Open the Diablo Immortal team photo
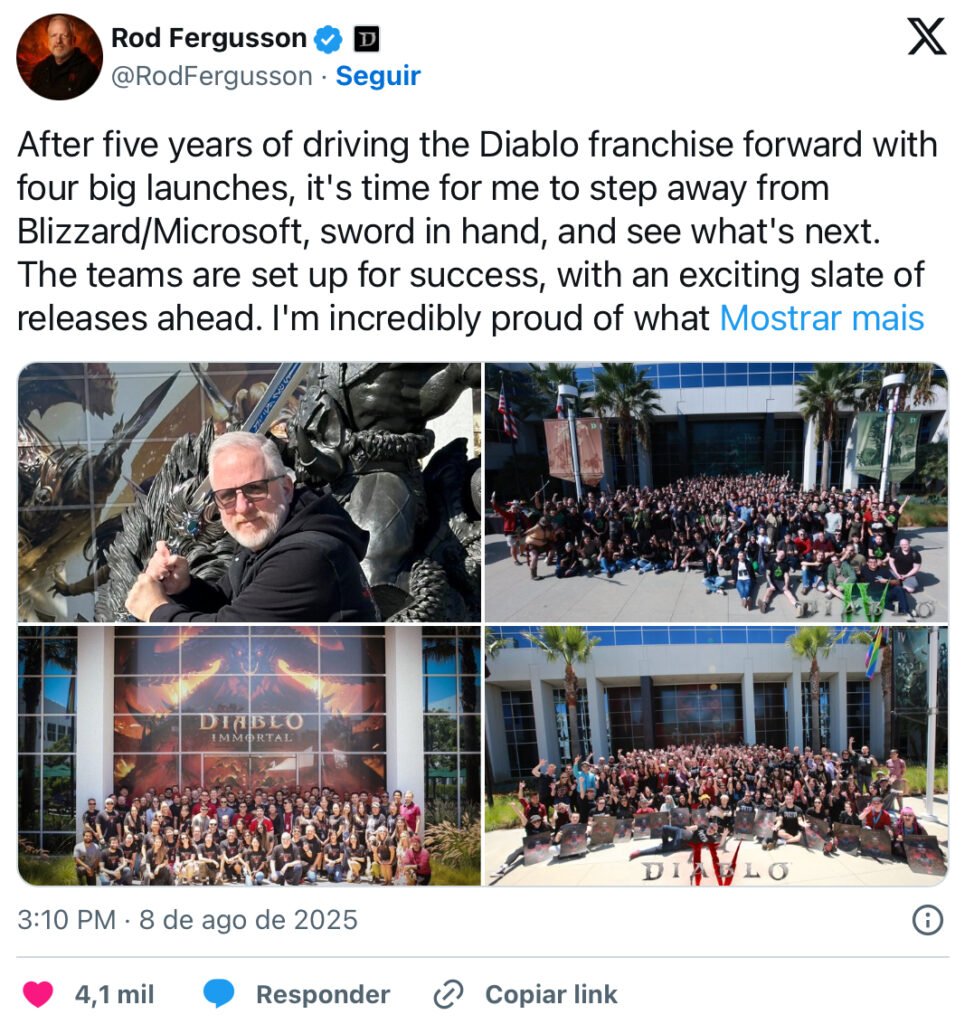This screenshot has height=1024, width=974. pos(250,756)
